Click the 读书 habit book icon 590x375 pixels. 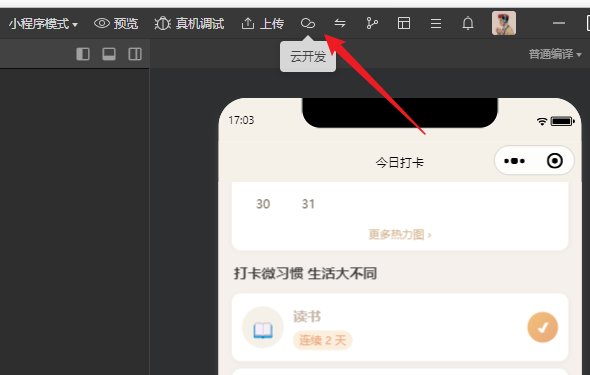coord(263,328)
